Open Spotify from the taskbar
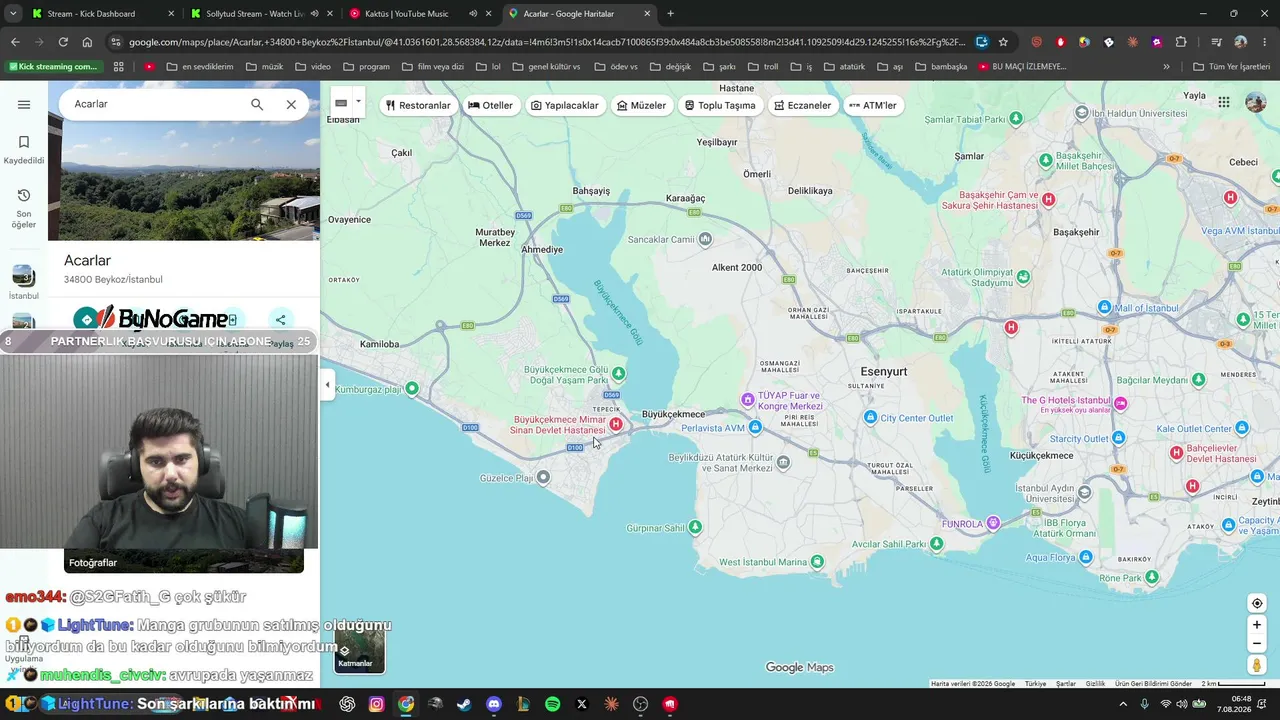The image size is (1280, 720). (553, 704)
